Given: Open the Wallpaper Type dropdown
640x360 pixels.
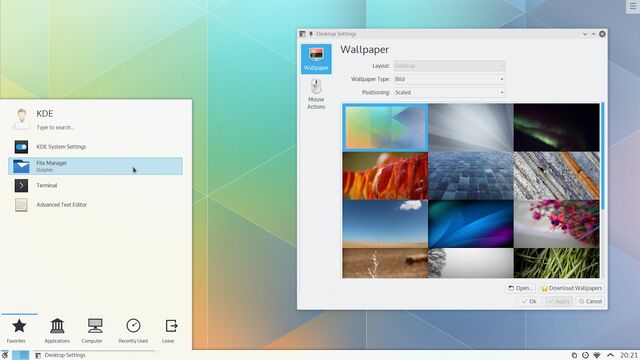Looking at the screenshot, I should (x=449, y=79).
